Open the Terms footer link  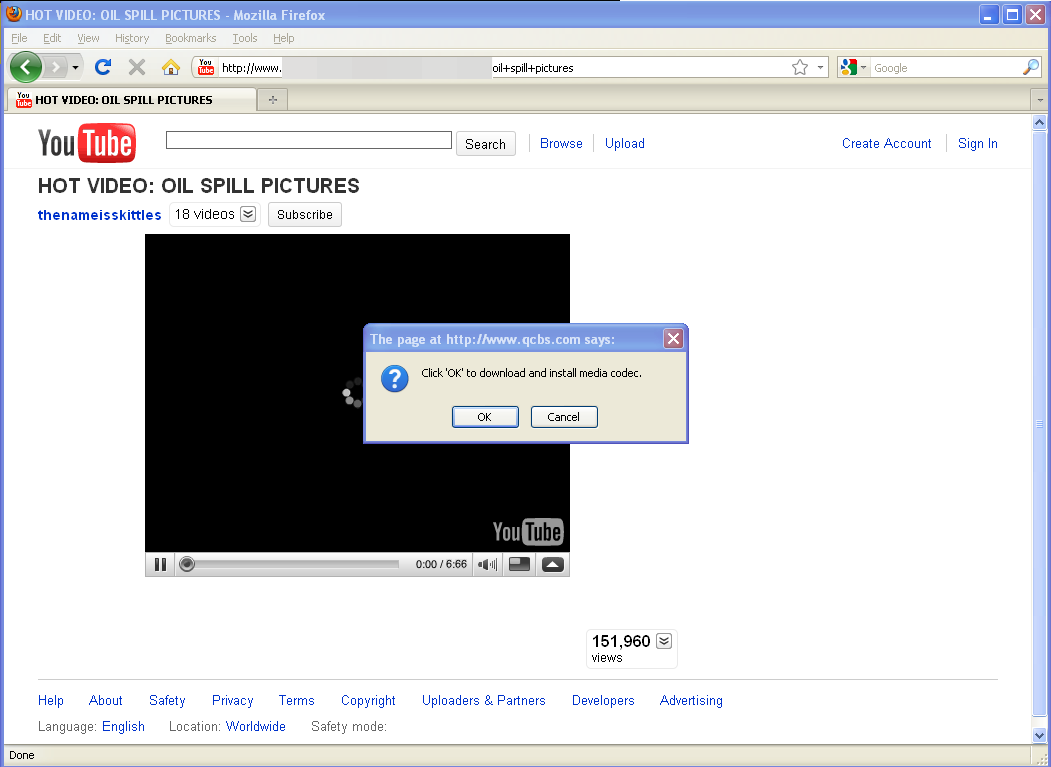(x=296, y=701)
